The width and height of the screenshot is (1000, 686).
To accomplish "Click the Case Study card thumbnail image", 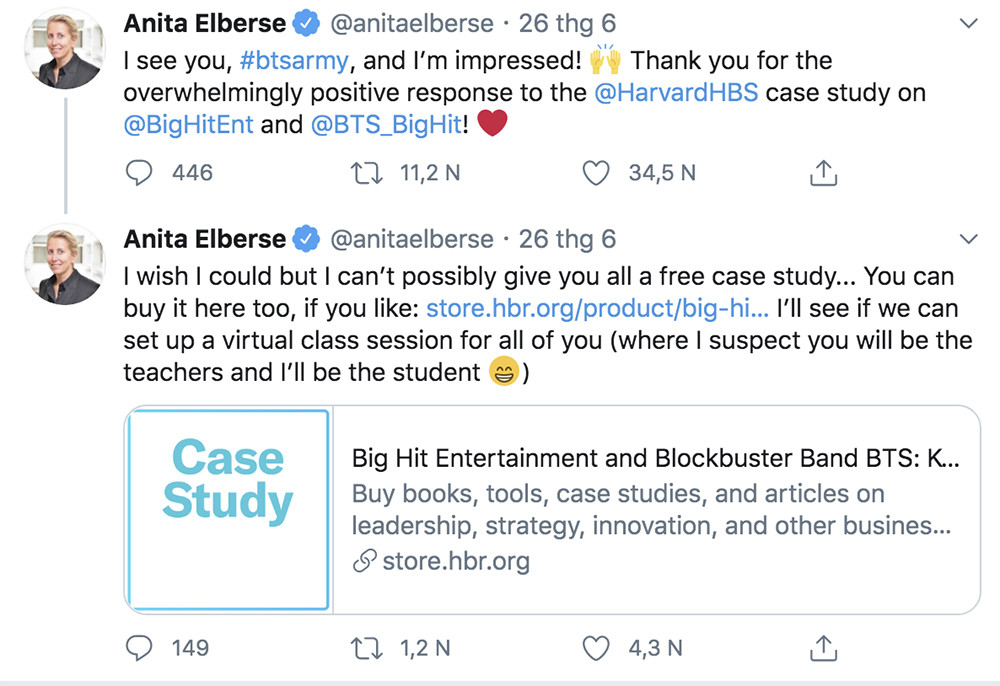I will point(229,508).
